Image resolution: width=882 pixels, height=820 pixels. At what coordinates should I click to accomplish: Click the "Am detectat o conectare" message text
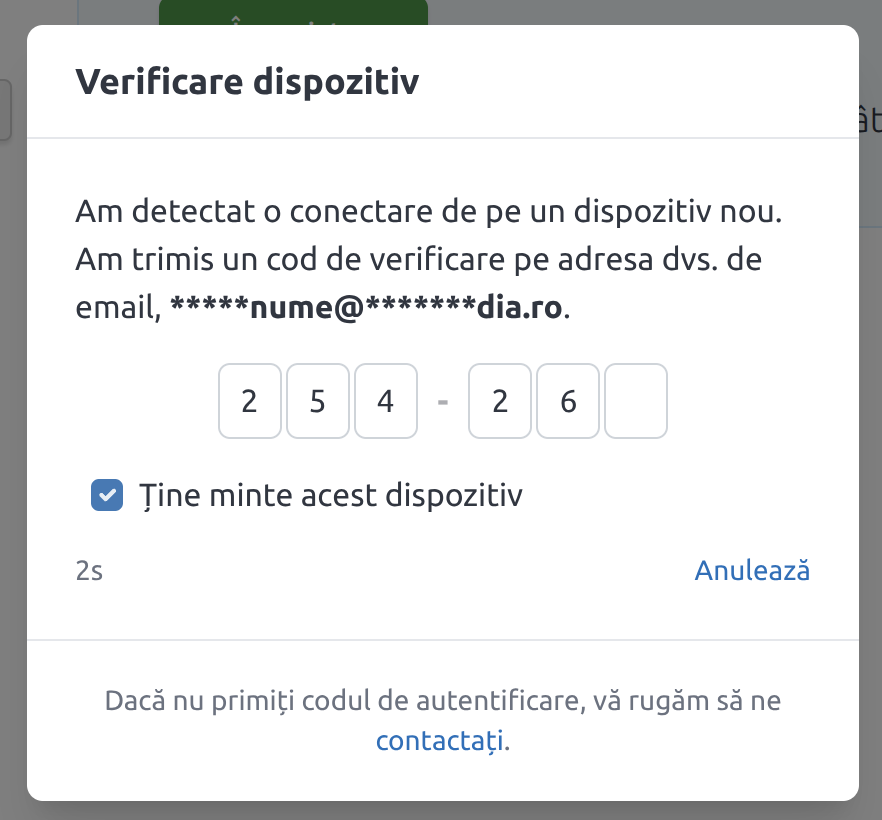pyautogui.click(x=427, y=214)
